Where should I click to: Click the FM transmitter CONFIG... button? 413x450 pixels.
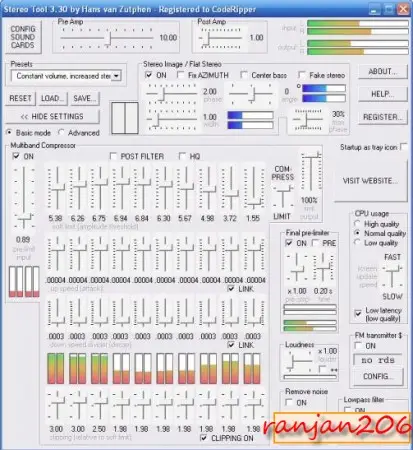378,376
